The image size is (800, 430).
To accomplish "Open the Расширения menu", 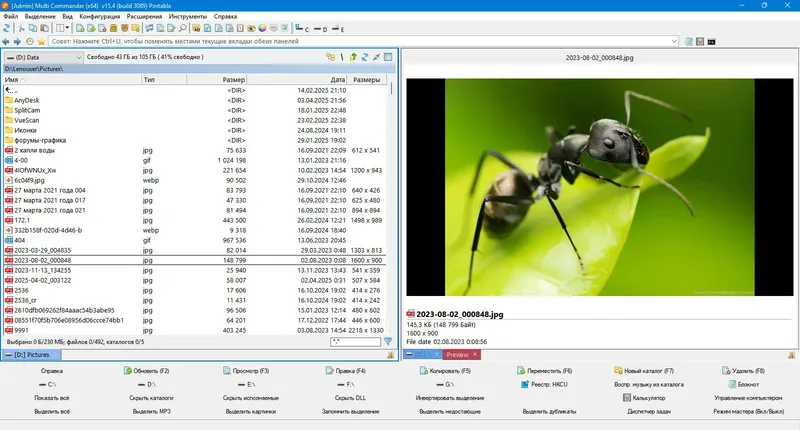I will (144, 16).
